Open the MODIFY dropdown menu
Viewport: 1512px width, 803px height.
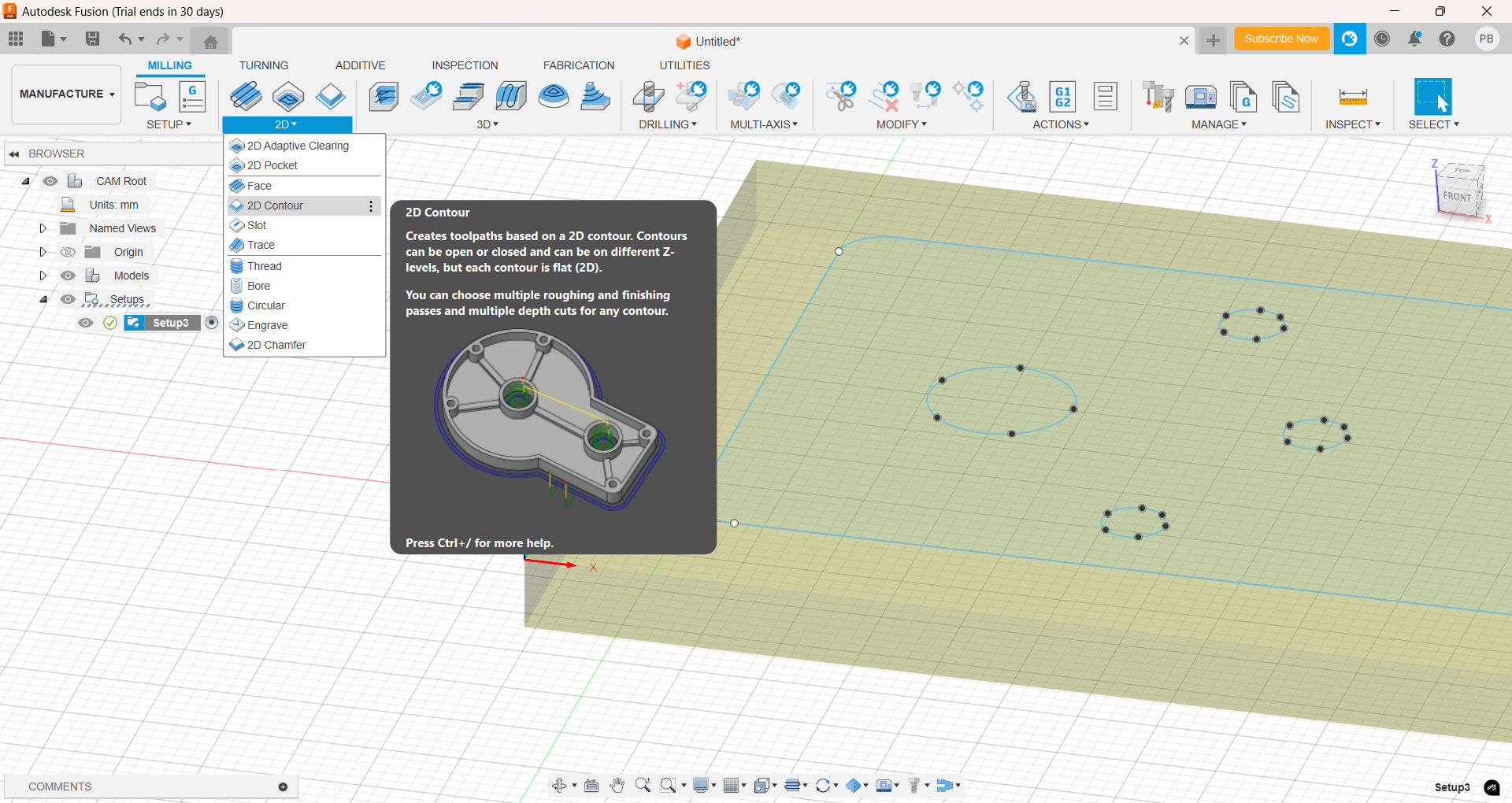902,124
